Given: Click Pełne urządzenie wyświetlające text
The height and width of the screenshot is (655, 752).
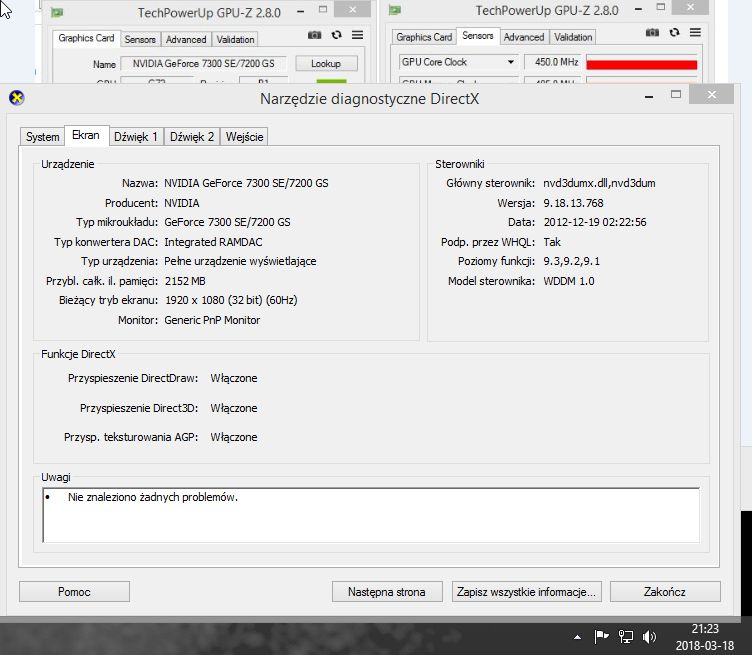Looking at the screenshot, I should (240, 261).
